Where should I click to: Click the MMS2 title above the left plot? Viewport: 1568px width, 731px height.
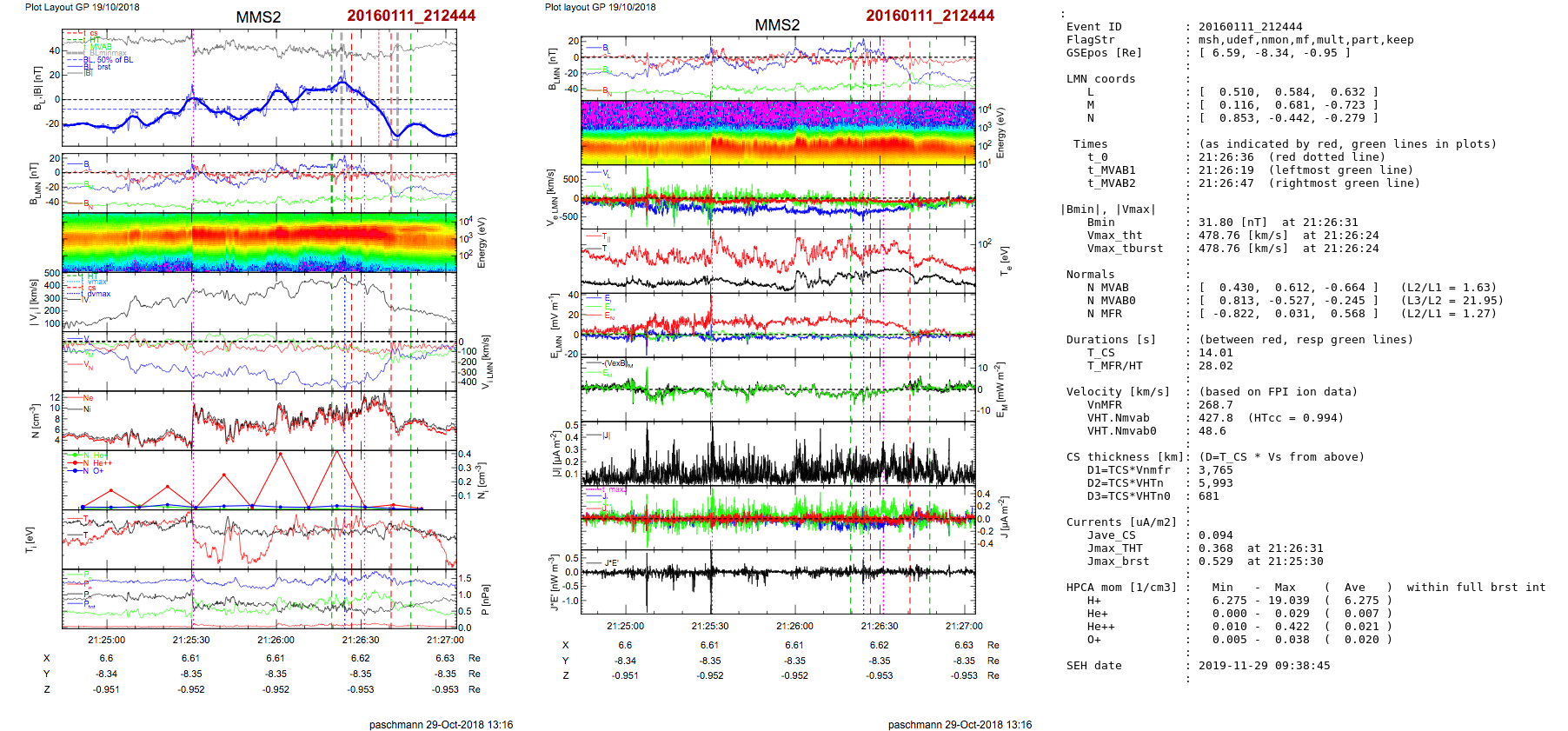click(258, 17)
